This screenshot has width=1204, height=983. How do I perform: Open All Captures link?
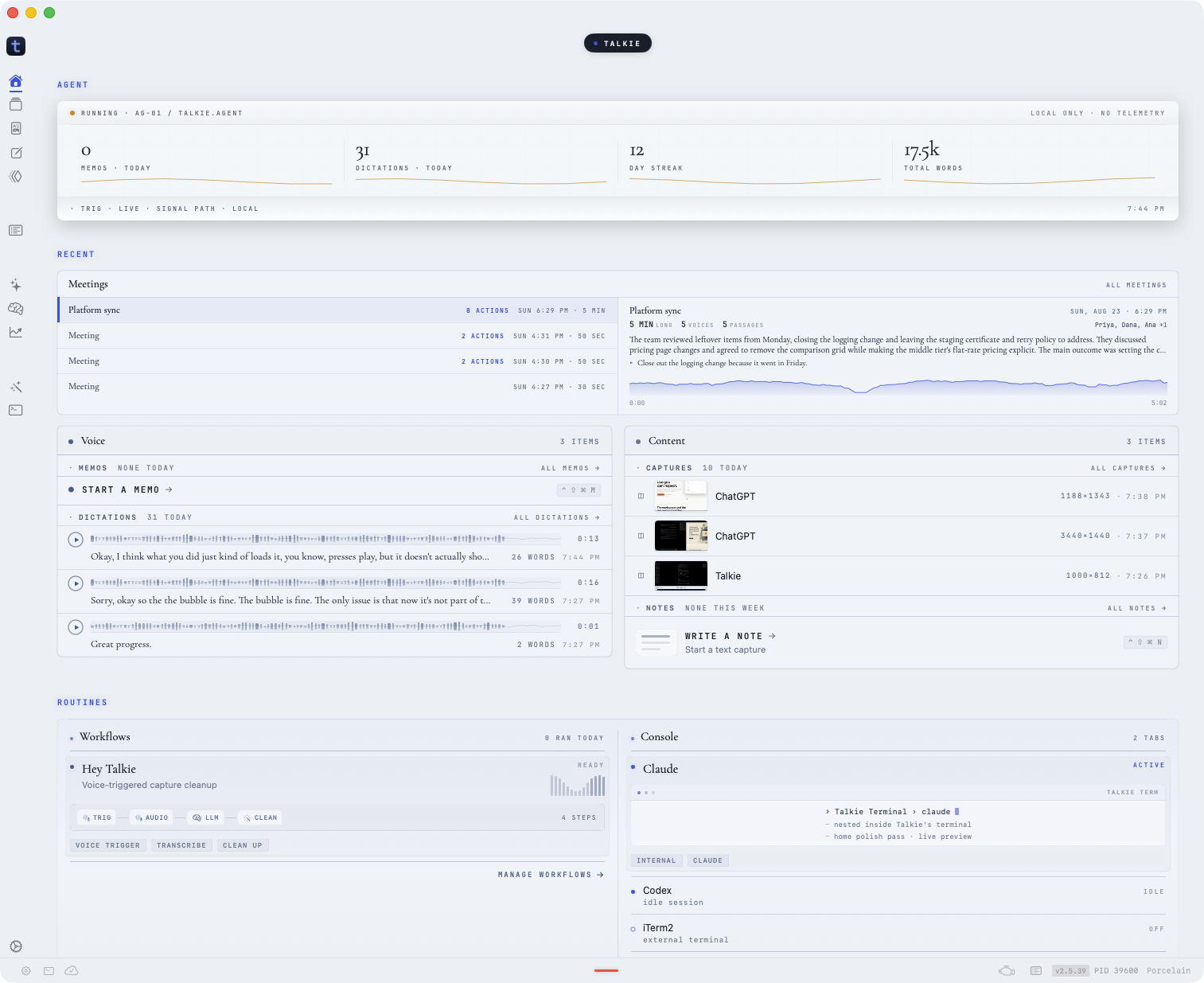point(1128,468)
